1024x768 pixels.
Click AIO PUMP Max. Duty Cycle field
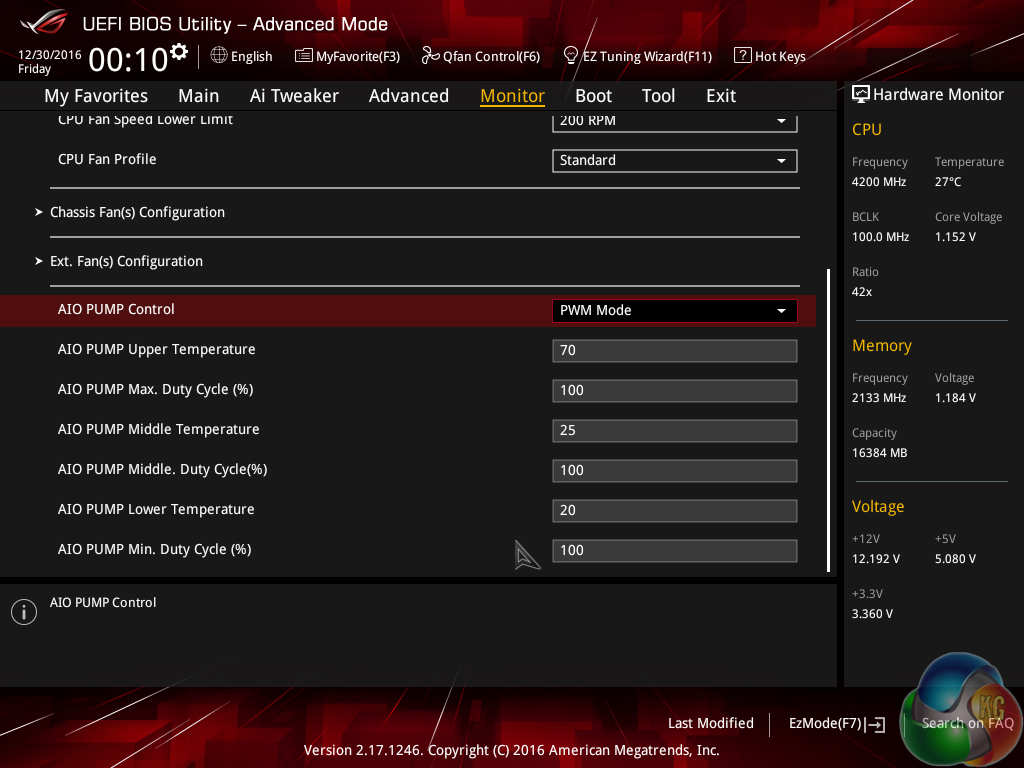[675, 391]
